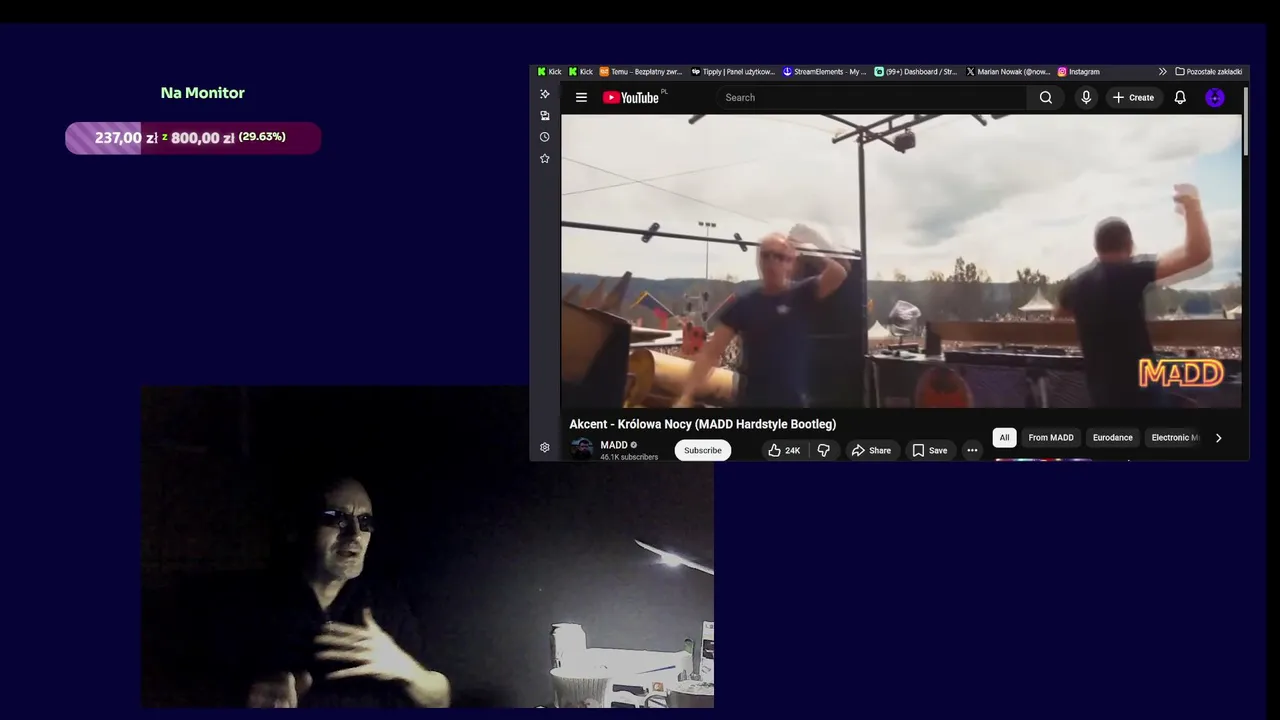Go to YouTube home via logo
This screenshot has height=720, width=1280.
pyautogui.click(x=631, y=98)
